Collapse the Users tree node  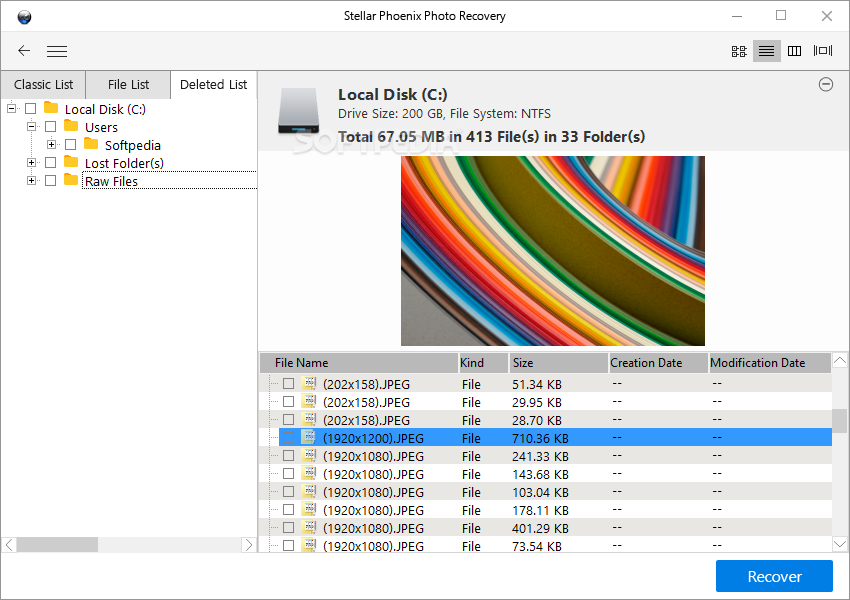[31, 127]
